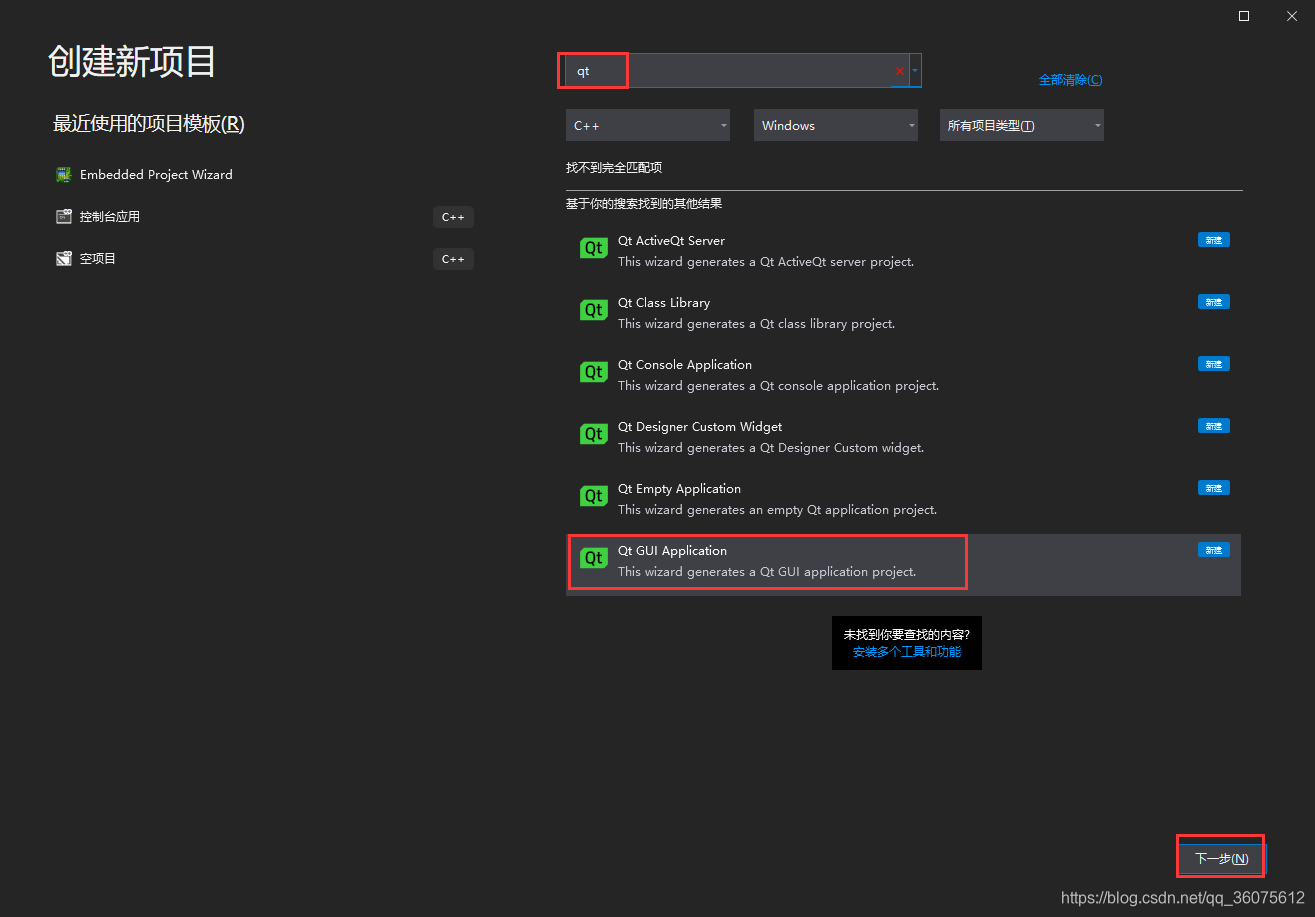Click the 新建 badge on Qt Class Library

coord(1214,302)
